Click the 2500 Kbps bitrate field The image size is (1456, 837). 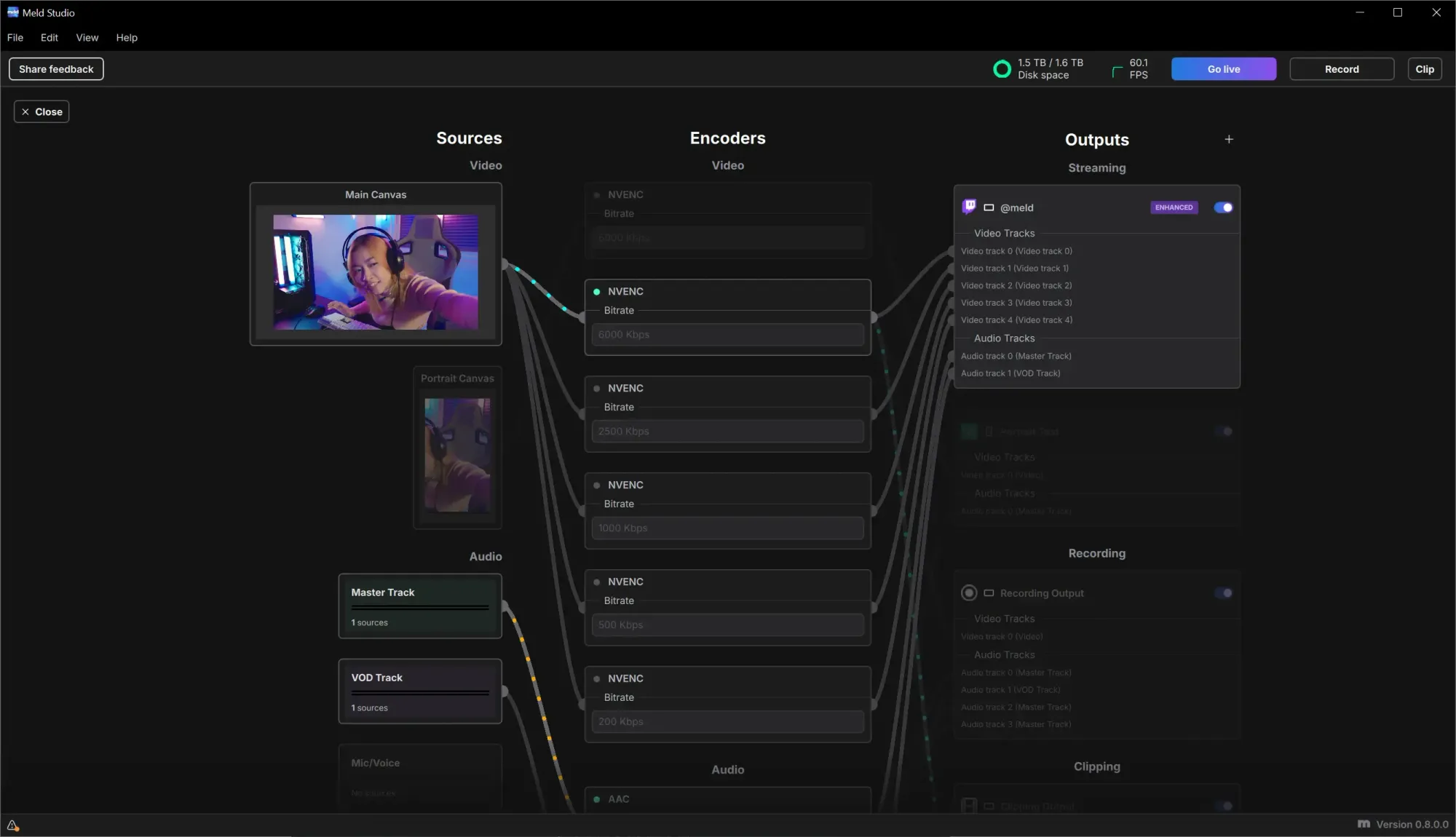click(727, 431)
